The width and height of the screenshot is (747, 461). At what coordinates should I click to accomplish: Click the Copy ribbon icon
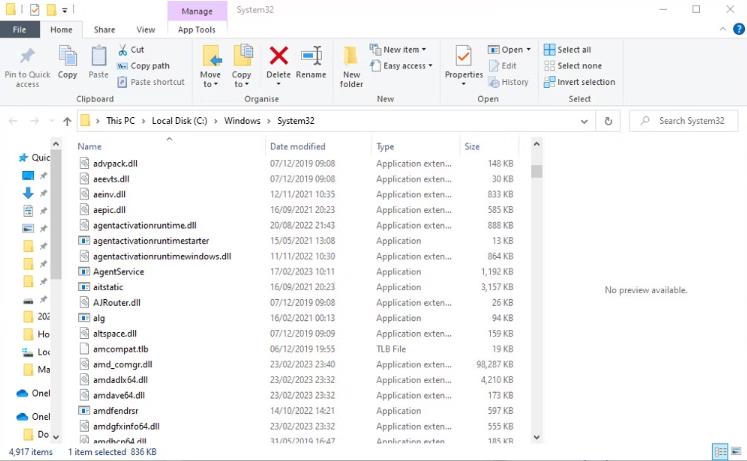(x=67, y=56)
